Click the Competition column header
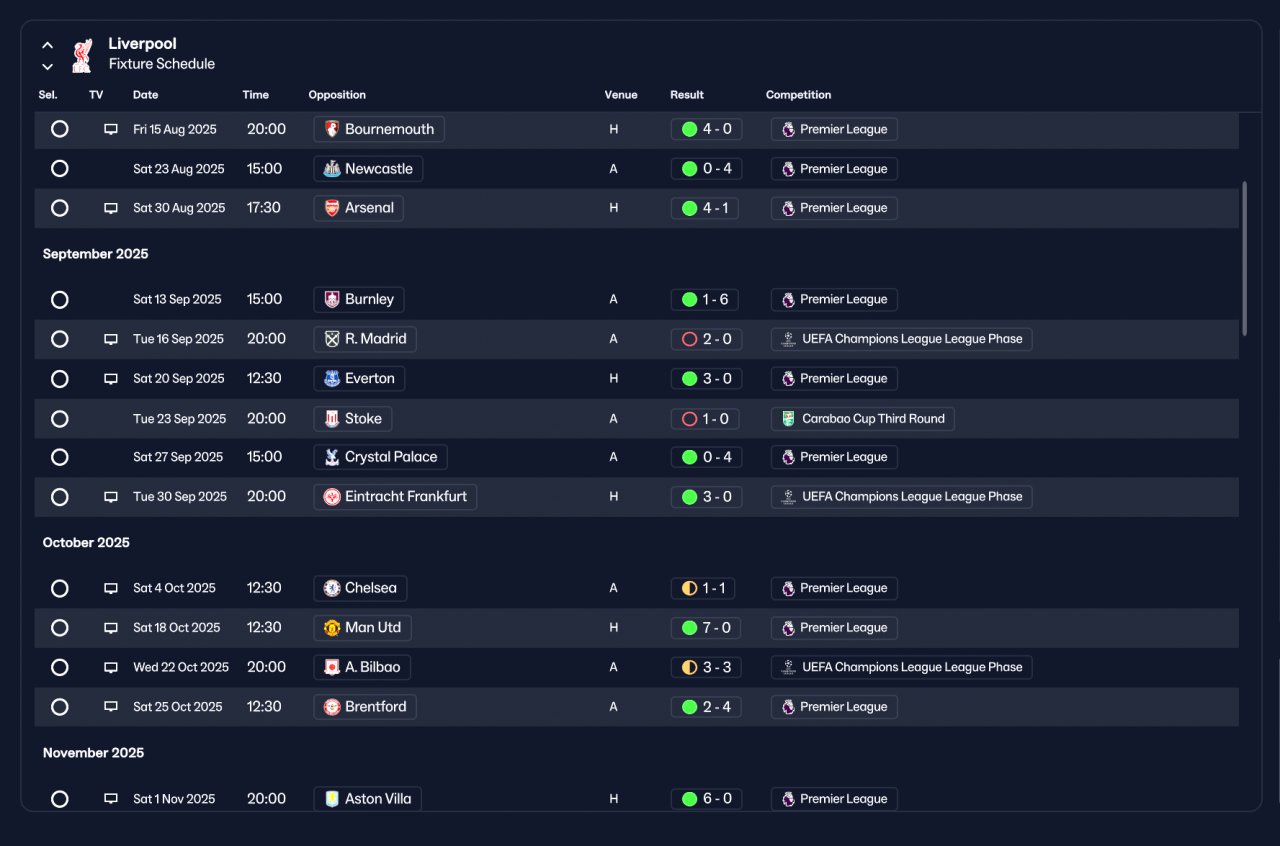 coord(799,95)
